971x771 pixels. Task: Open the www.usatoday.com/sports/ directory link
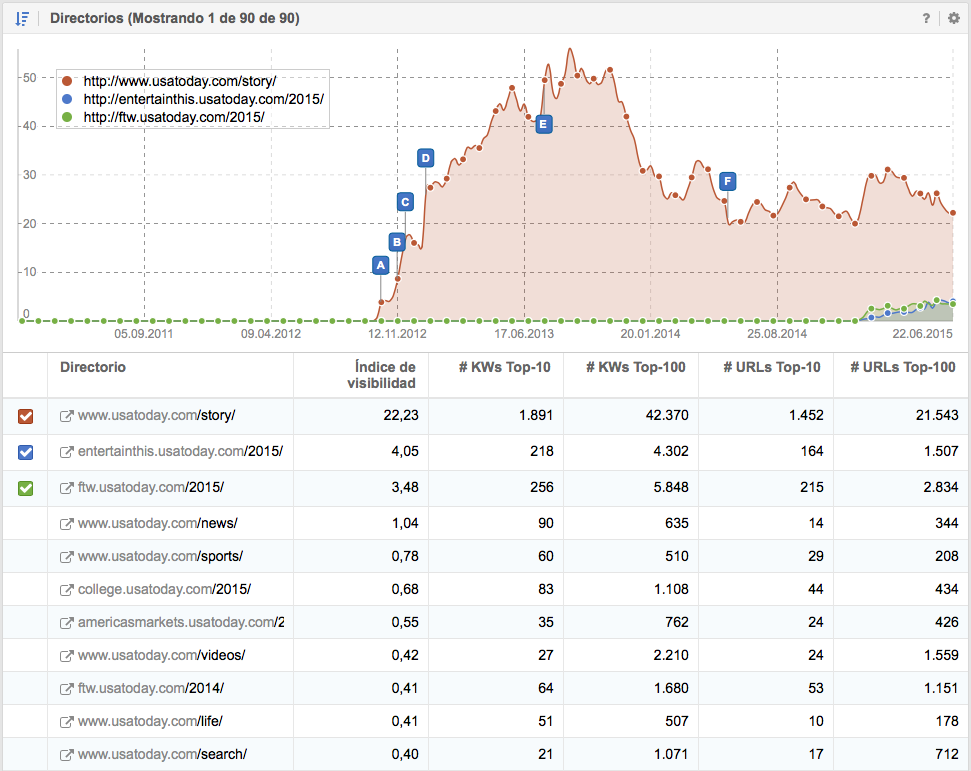[160, 556]
